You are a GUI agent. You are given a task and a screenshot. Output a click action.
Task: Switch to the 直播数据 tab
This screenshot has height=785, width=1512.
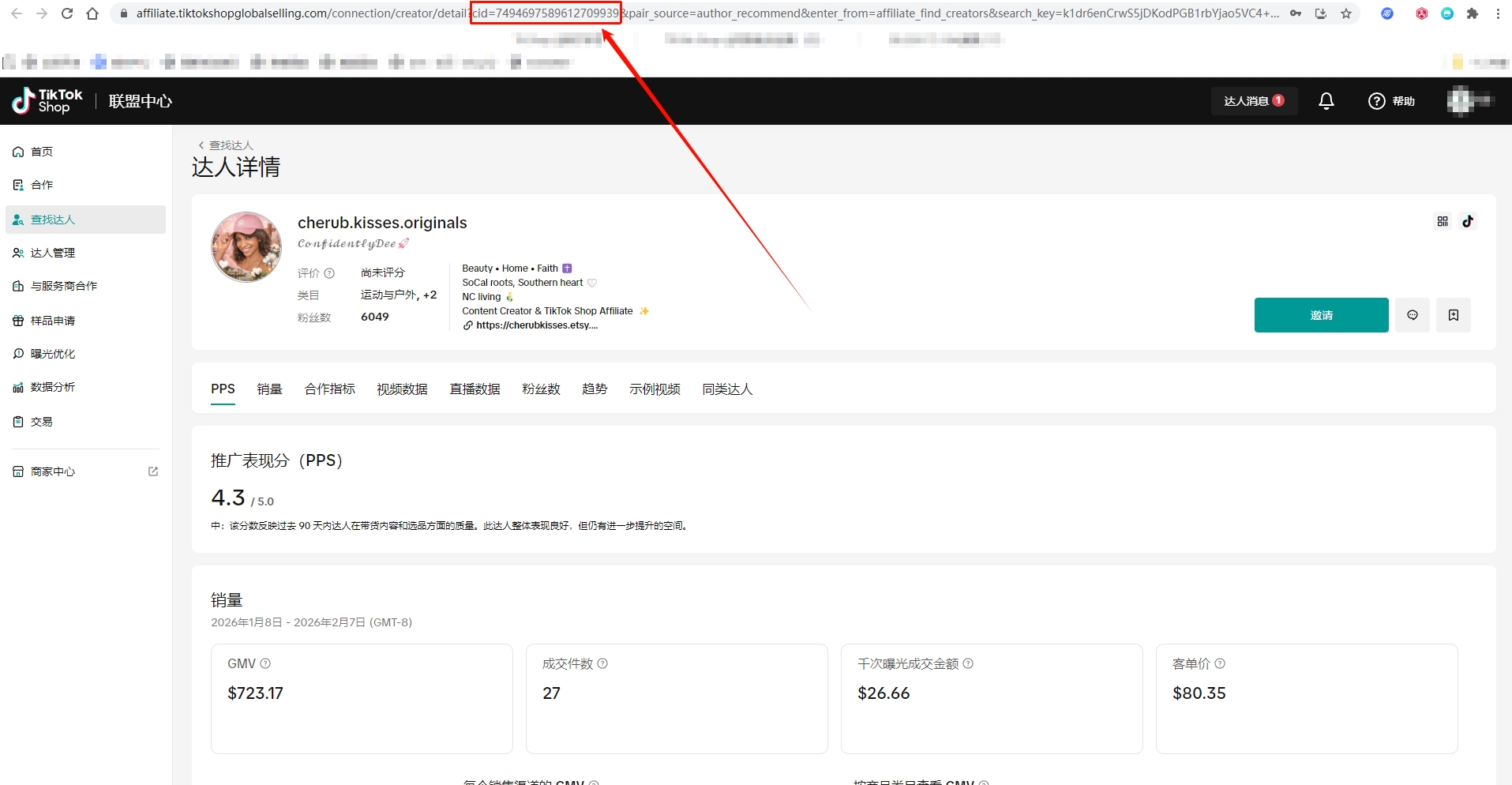(475, 389)
